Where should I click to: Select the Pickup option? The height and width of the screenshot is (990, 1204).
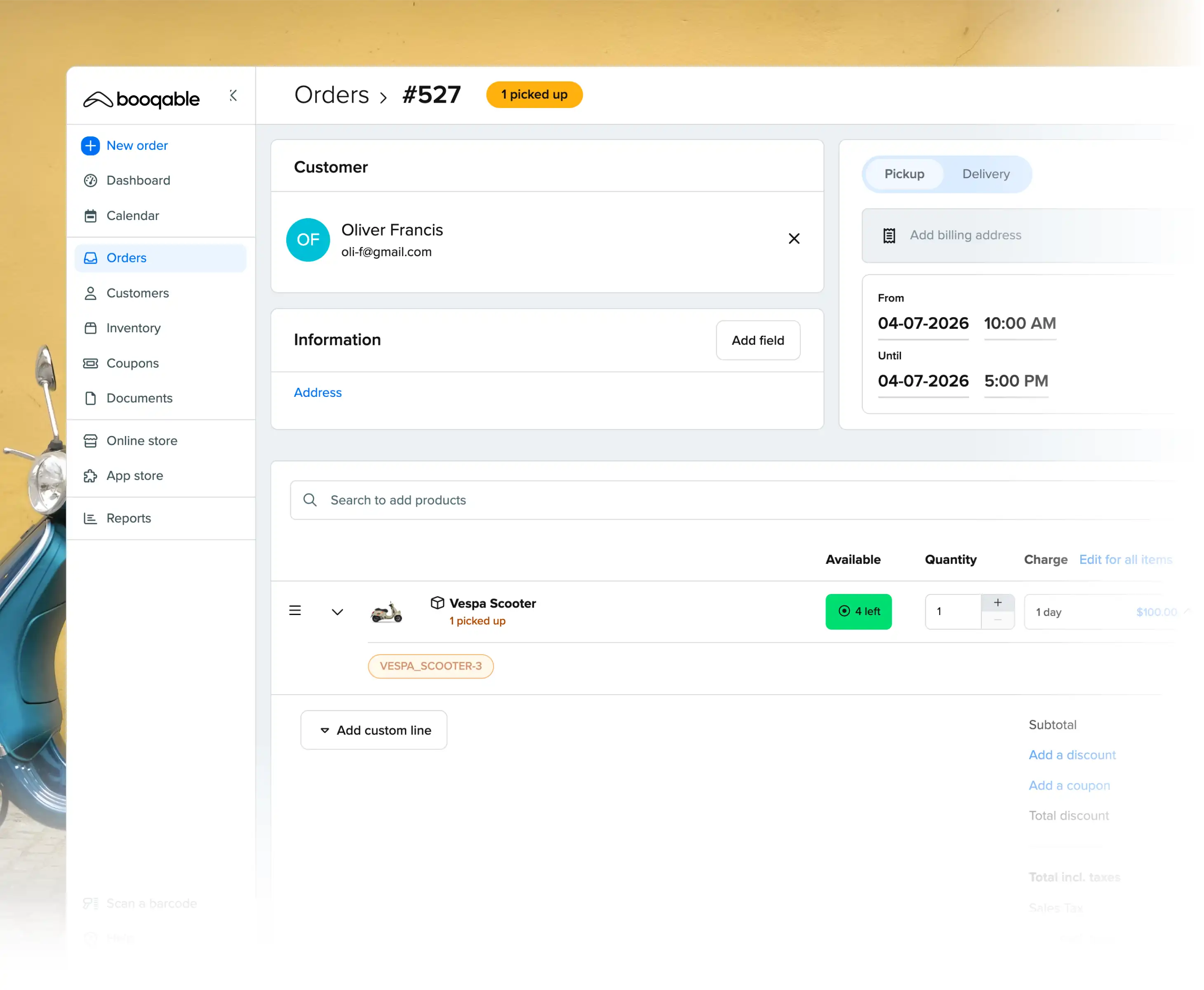(x=904, y=174)
